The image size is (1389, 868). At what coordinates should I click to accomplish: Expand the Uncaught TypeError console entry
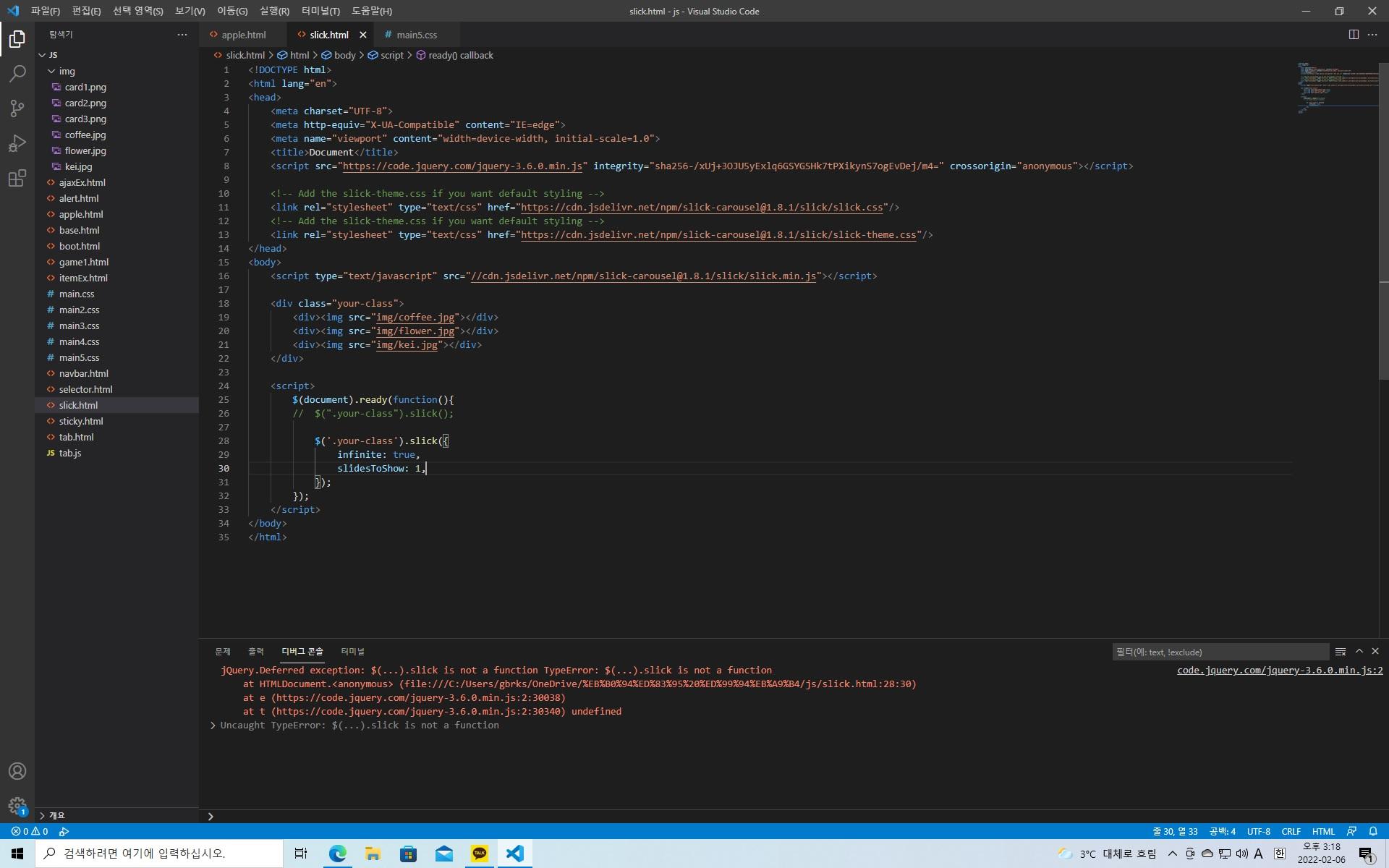[213, 726]
